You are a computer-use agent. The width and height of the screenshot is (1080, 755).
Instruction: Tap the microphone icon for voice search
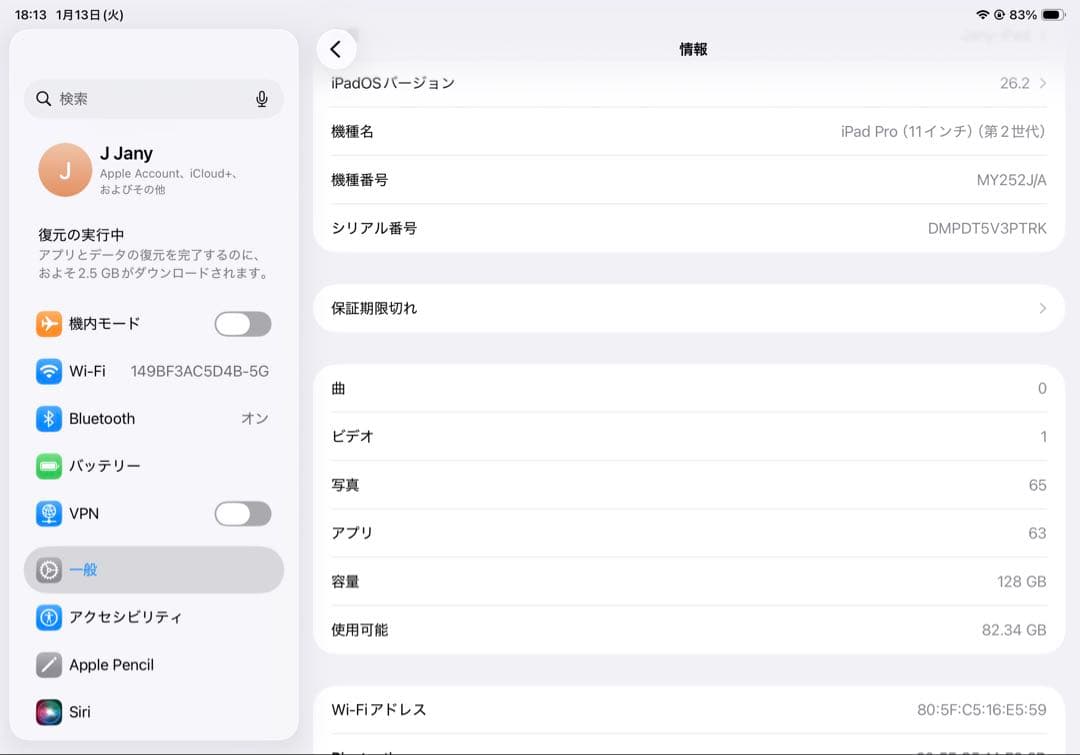click(x=261, y=99)
